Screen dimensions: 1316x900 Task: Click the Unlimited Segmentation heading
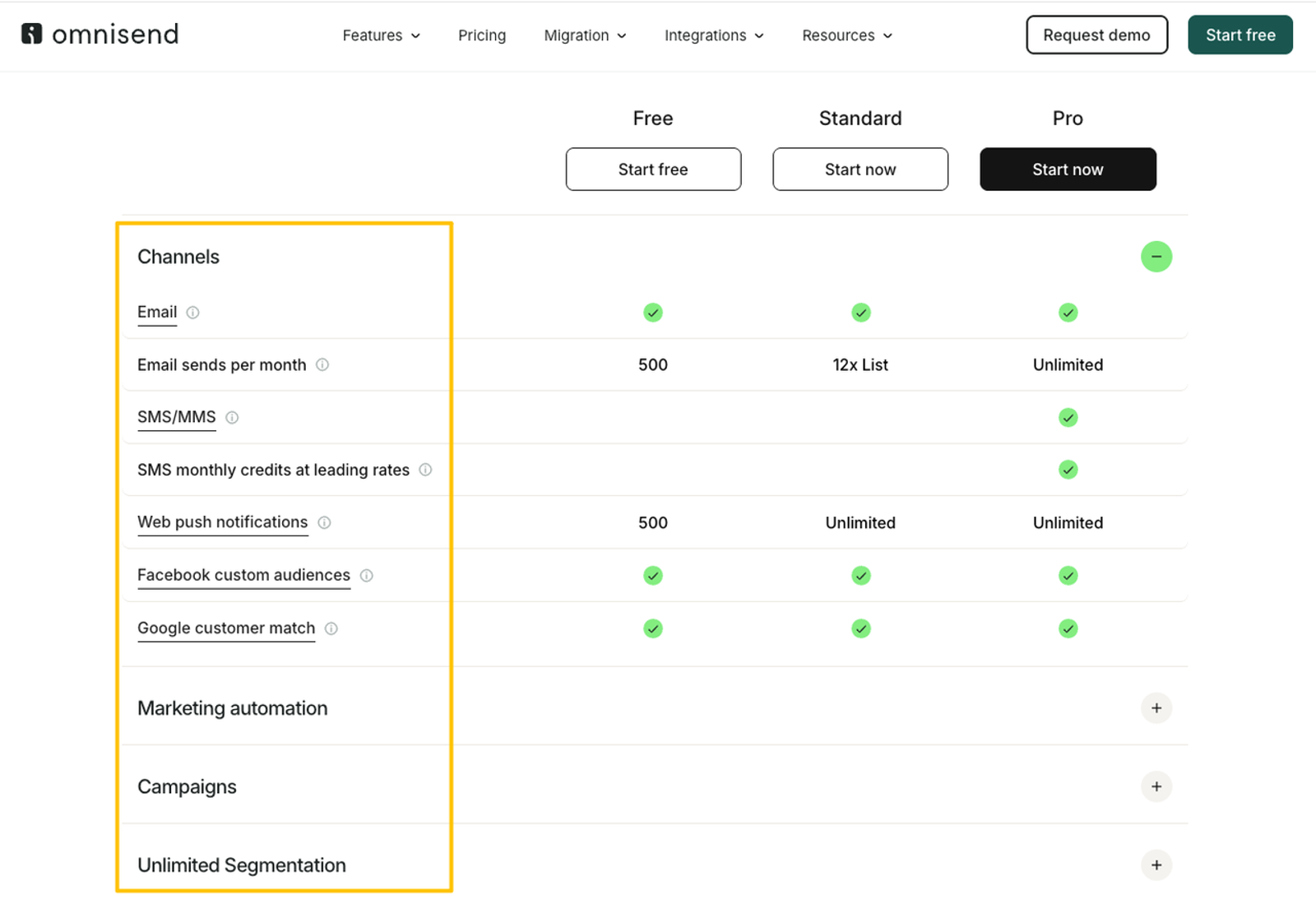click(x=242, y=865)
